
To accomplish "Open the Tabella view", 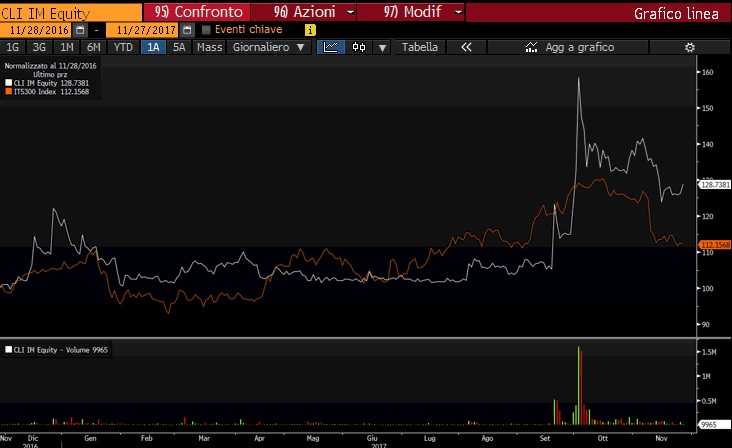I will click(420, 47).
